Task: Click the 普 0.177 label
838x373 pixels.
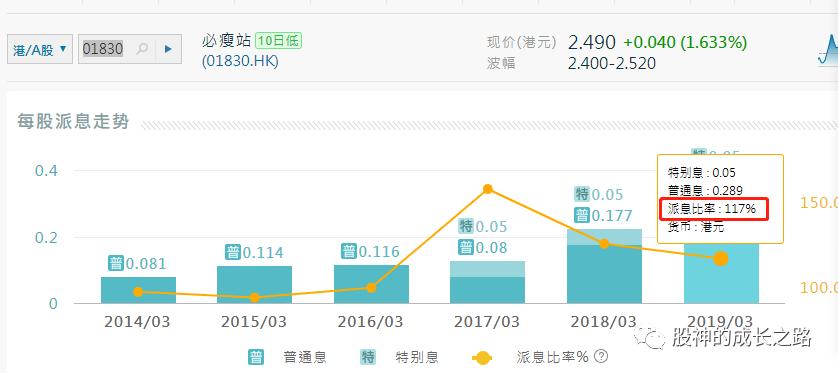Action: (603, 216)
